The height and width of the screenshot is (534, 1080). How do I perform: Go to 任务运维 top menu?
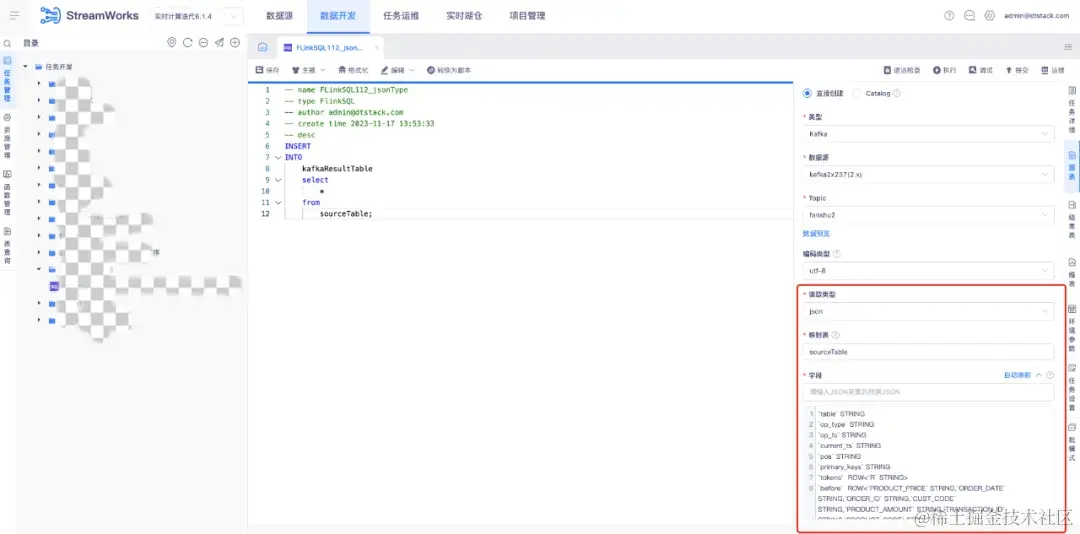[401, 16]
